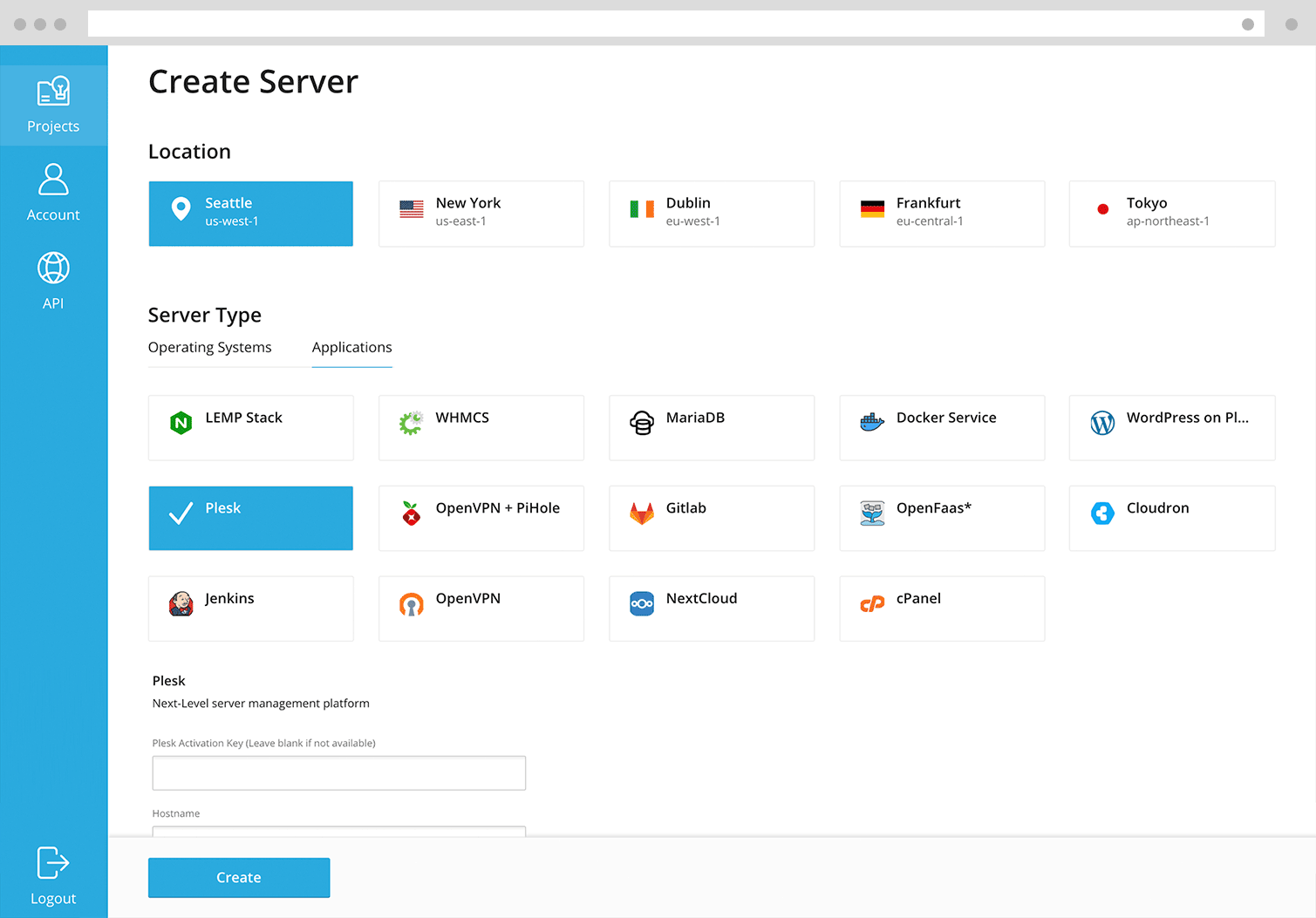Select Frankfurt eu-central-1 location
Viewport: 1316px width, 918px height.
click(942, 214)
